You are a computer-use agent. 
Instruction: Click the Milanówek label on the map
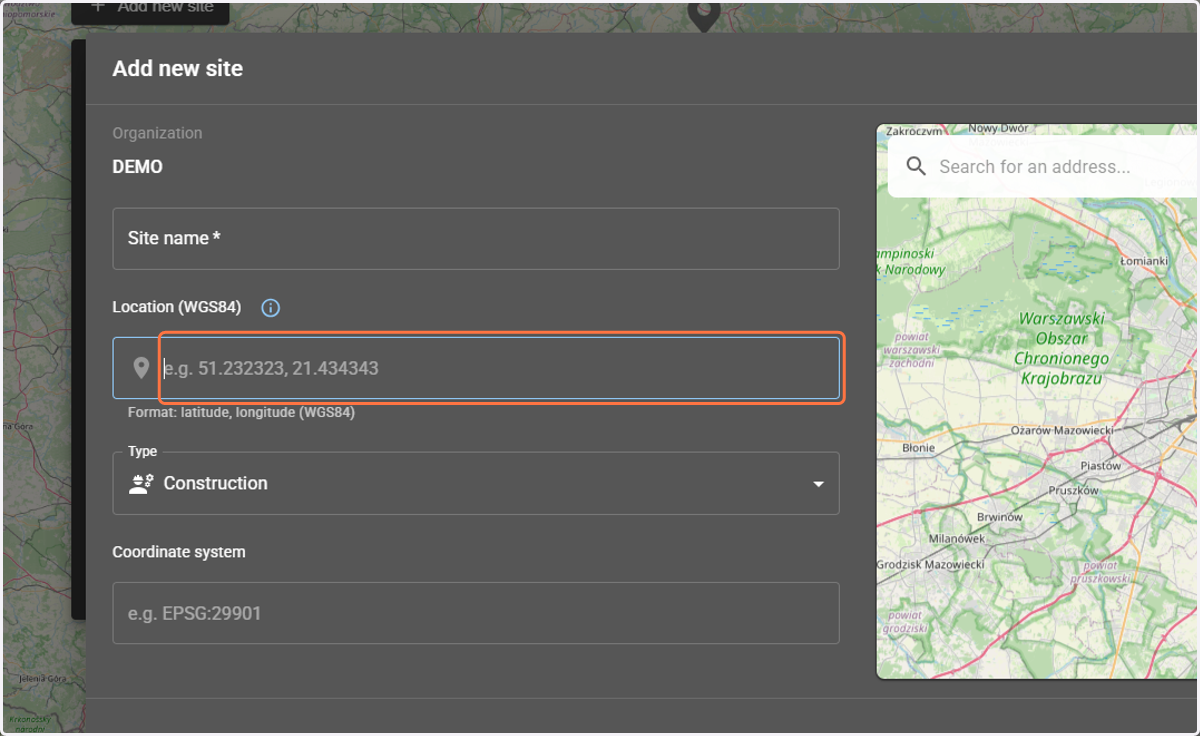coord(957,538)
